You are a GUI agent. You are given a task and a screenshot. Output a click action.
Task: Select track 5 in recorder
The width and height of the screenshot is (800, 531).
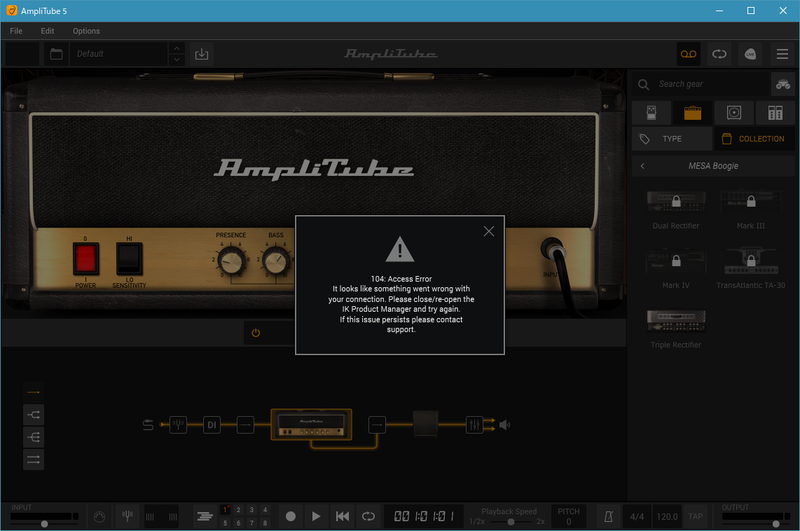(224, 523)
